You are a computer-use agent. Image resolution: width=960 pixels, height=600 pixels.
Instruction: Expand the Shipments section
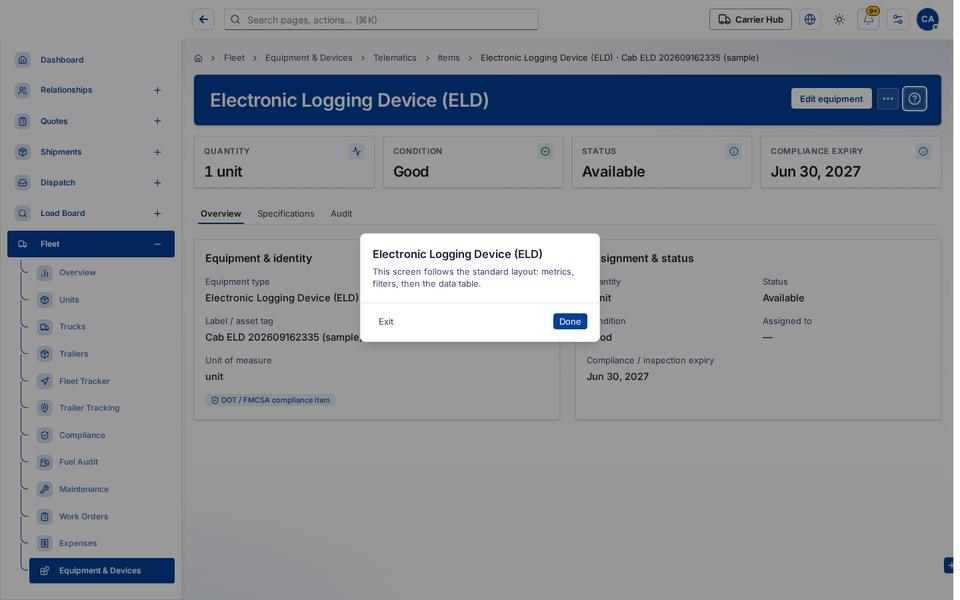click(157, 152)
